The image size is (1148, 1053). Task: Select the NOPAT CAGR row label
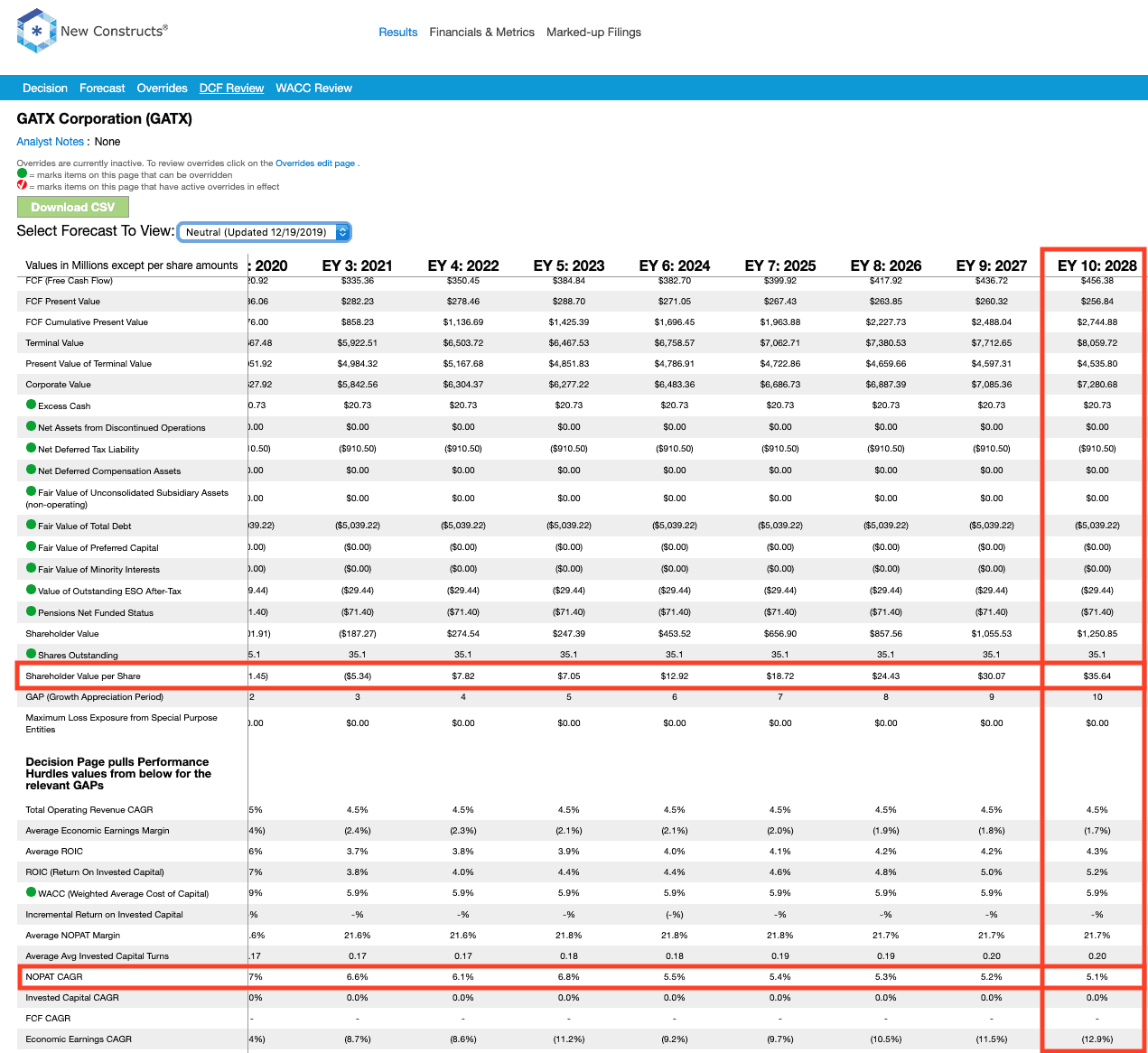pos(54,976)
